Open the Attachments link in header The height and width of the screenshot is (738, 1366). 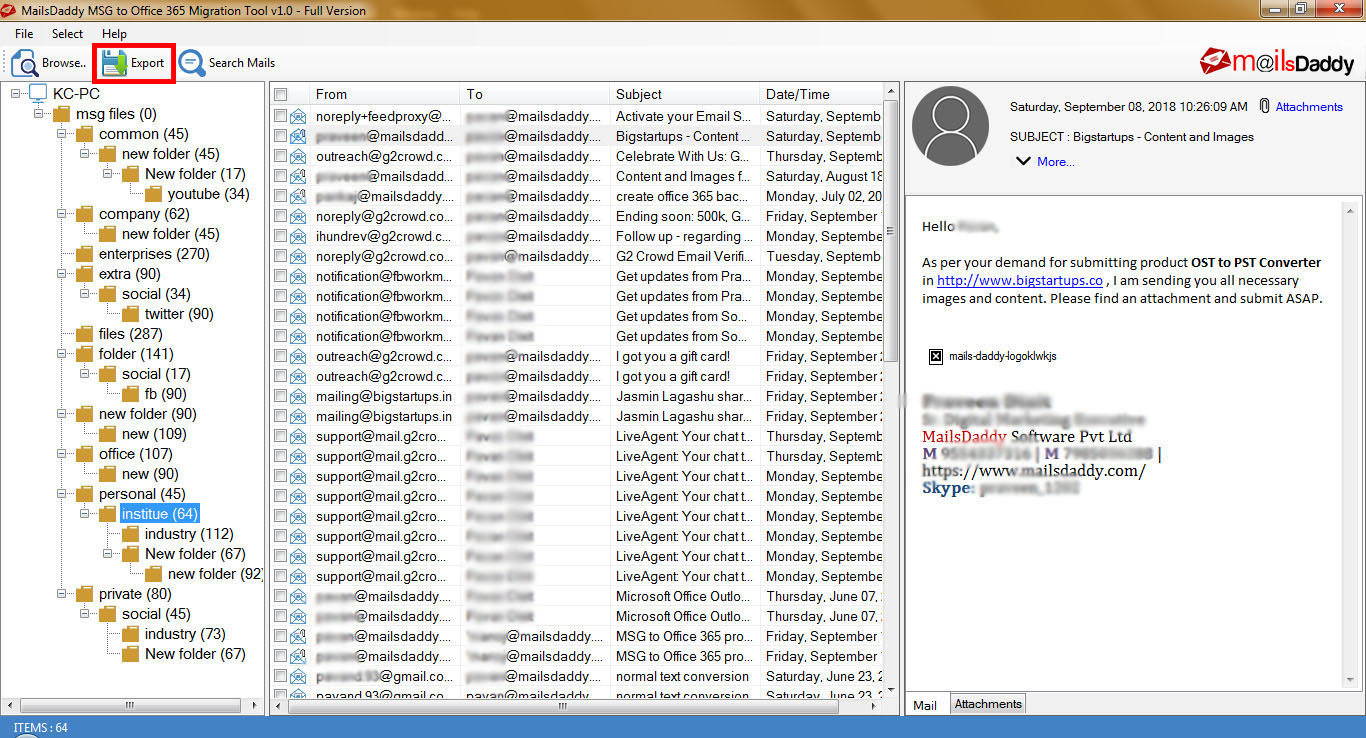click(x=1309, y=107)
